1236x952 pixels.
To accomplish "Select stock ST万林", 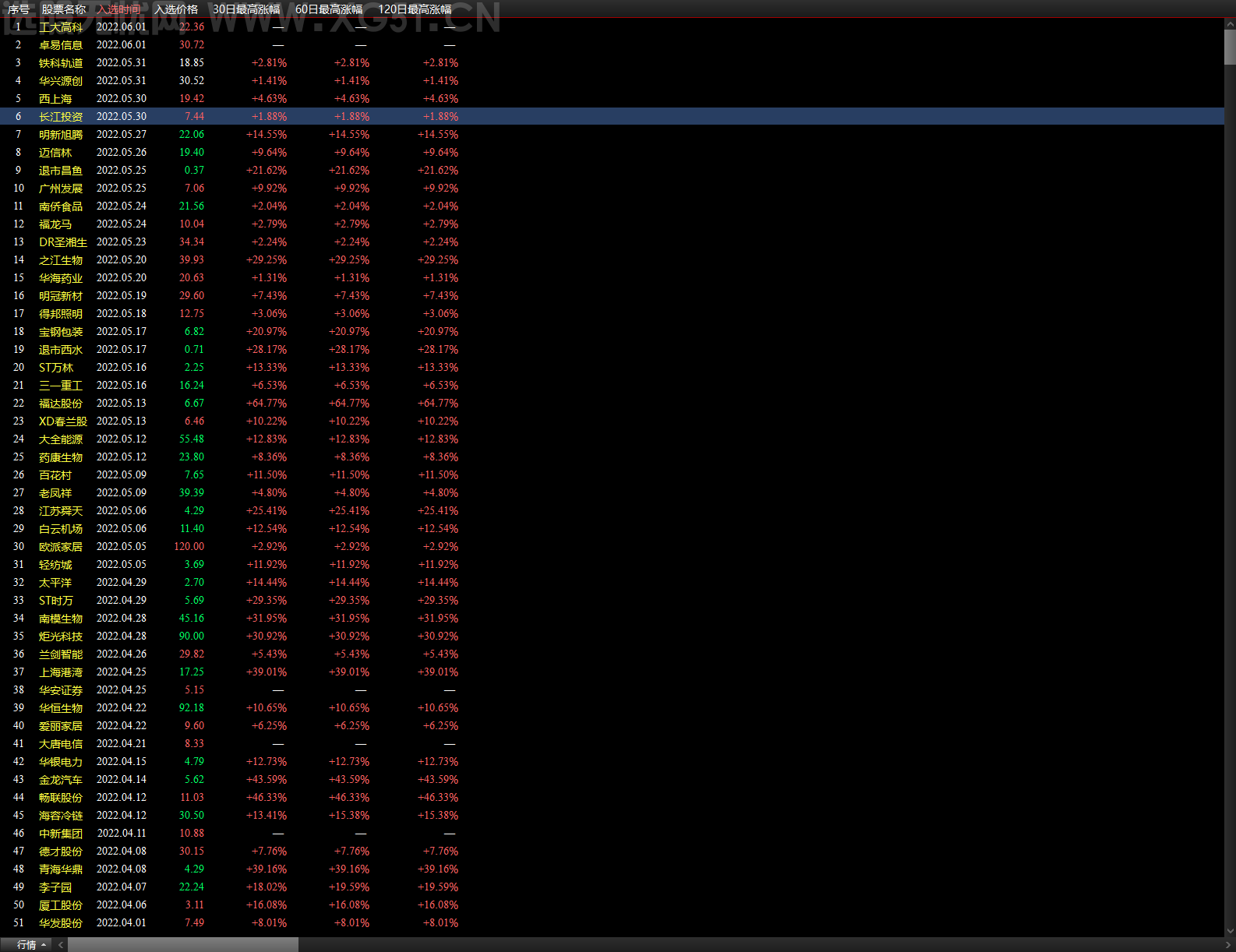I will pyautogui.click(x=56, y=368).
